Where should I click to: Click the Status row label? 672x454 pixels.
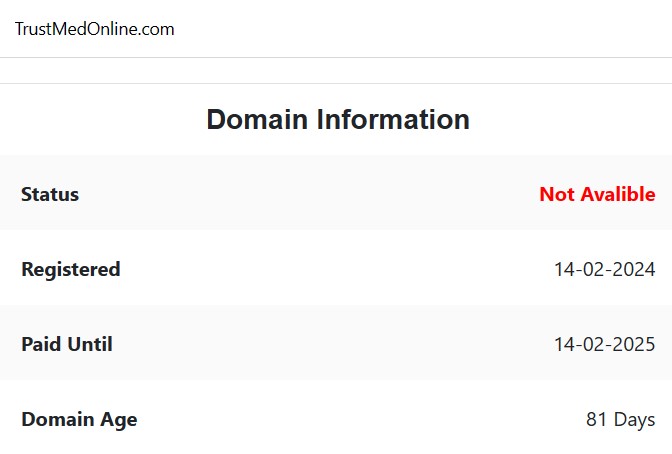[x=50, y=194]
